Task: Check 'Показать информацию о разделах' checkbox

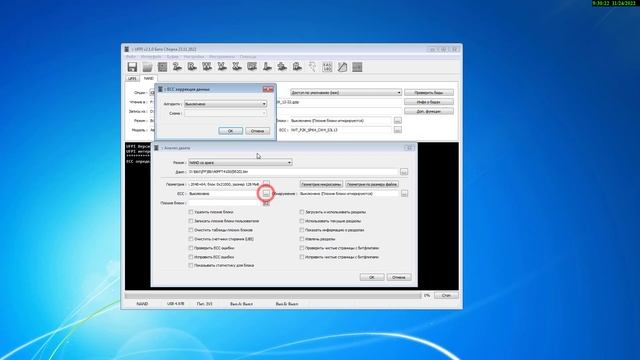Action: pos(302,230)
